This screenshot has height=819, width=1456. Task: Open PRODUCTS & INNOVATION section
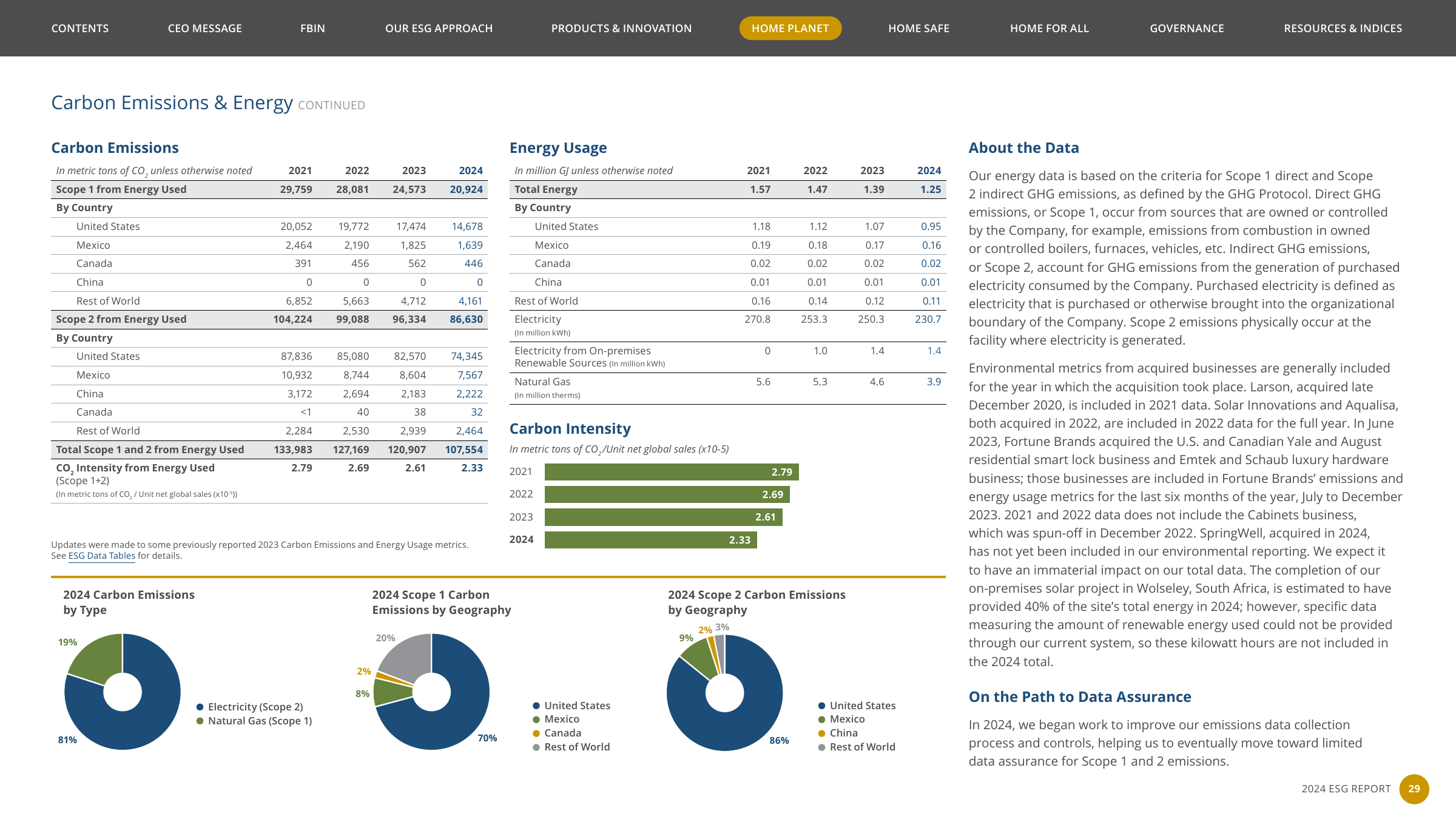pos(621,29)
